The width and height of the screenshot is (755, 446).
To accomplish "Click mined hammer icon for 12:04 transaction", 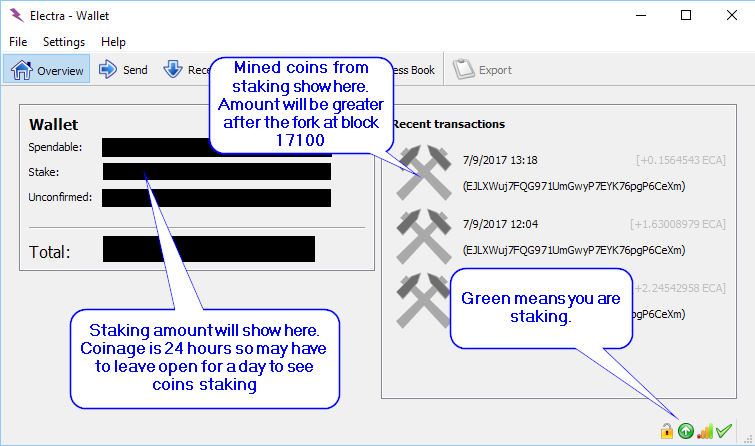I will (x=424, y=236).
